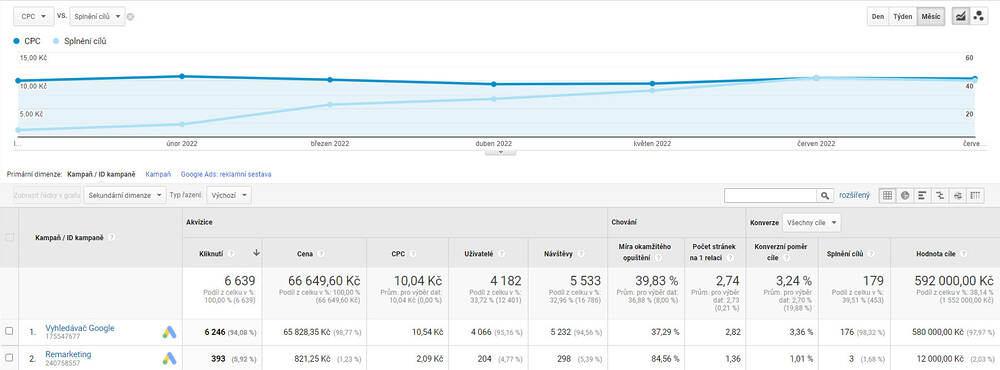Select the comparison view icon
Viewport: 1000px width, 370px height.
point(940,195)
